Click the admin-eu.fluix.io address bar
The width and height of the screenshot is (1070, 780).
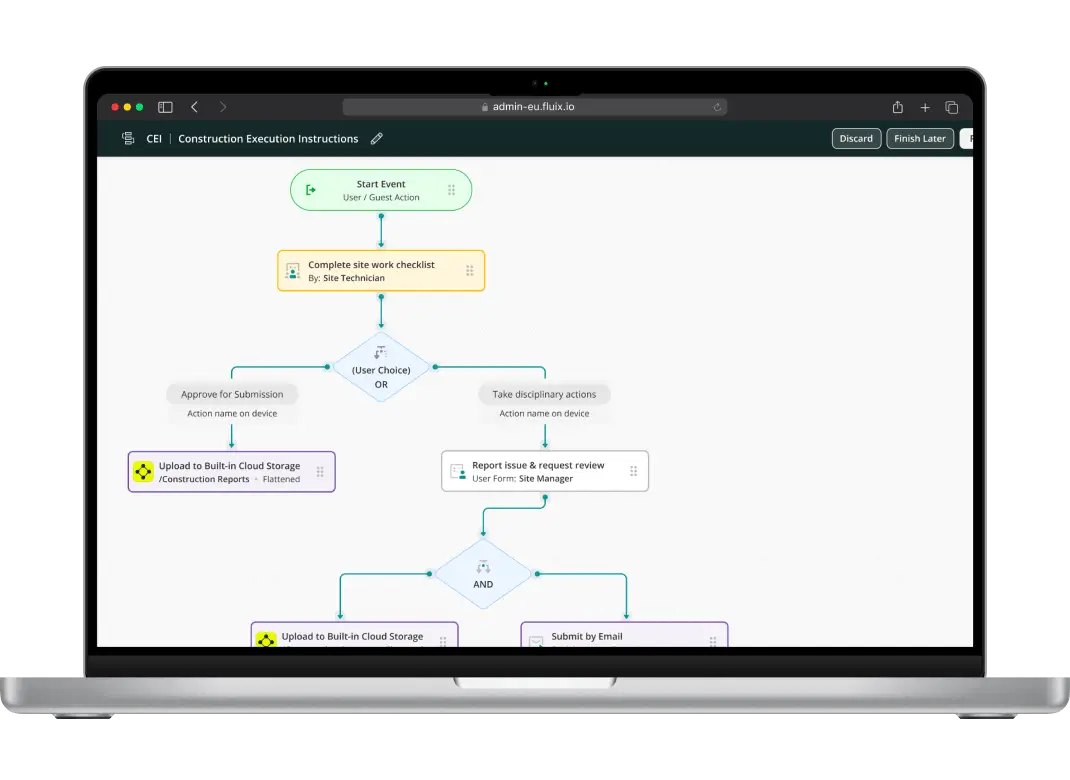coord(534,107)
